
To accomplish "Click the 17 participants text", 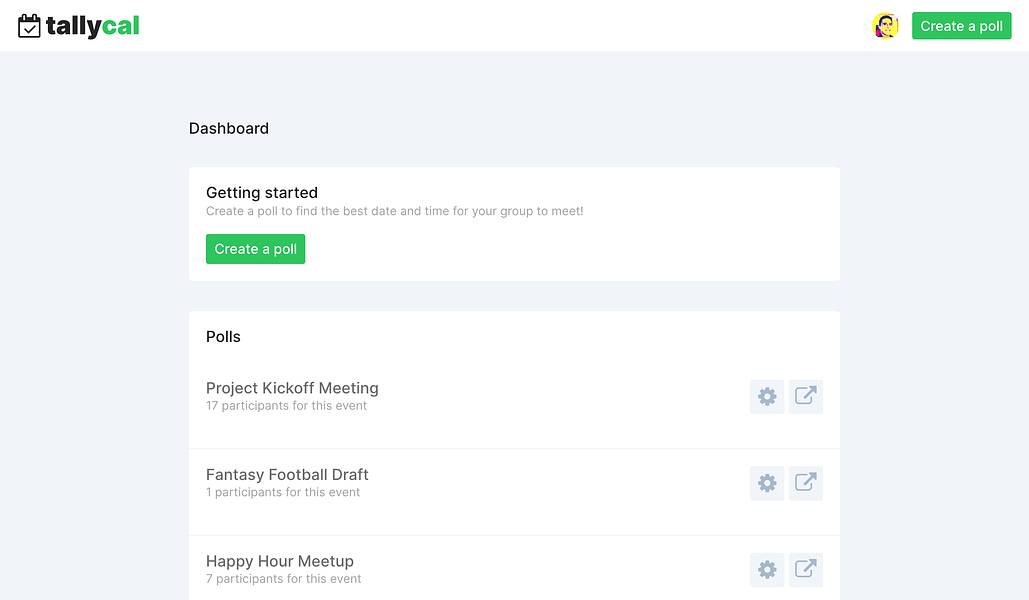I will click(286, 406).
